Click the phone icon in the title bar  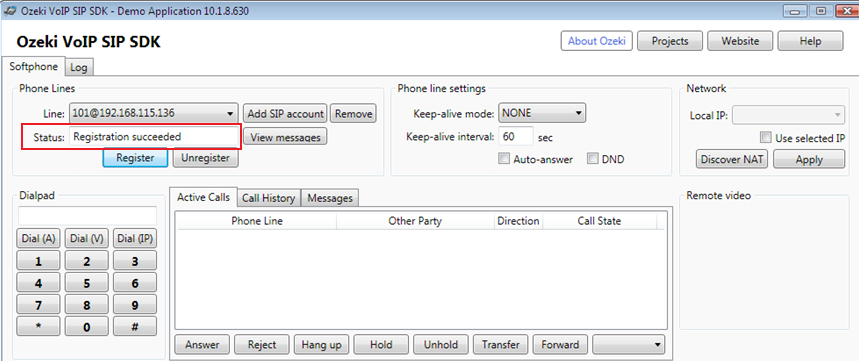pos(9,12)
